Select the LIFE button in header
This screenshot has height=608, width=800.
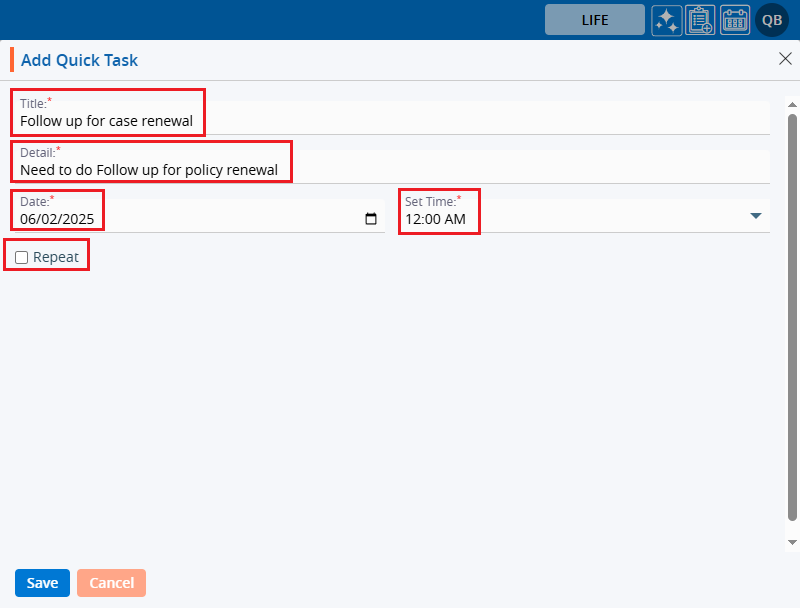click(594, 20)
